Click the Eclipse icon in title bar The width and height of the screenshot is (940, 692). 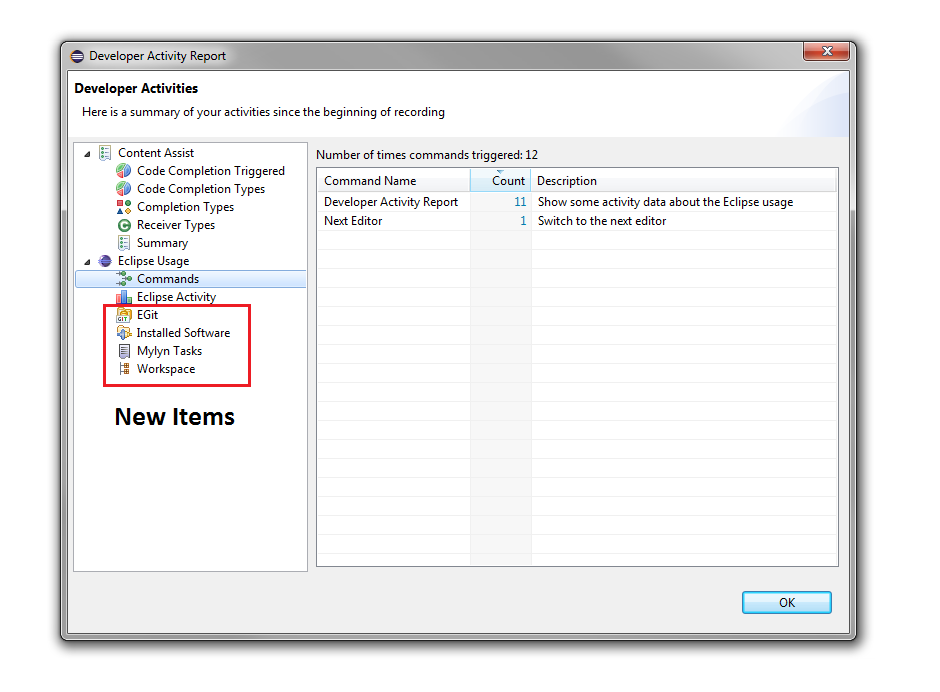[x=77, y=56]
